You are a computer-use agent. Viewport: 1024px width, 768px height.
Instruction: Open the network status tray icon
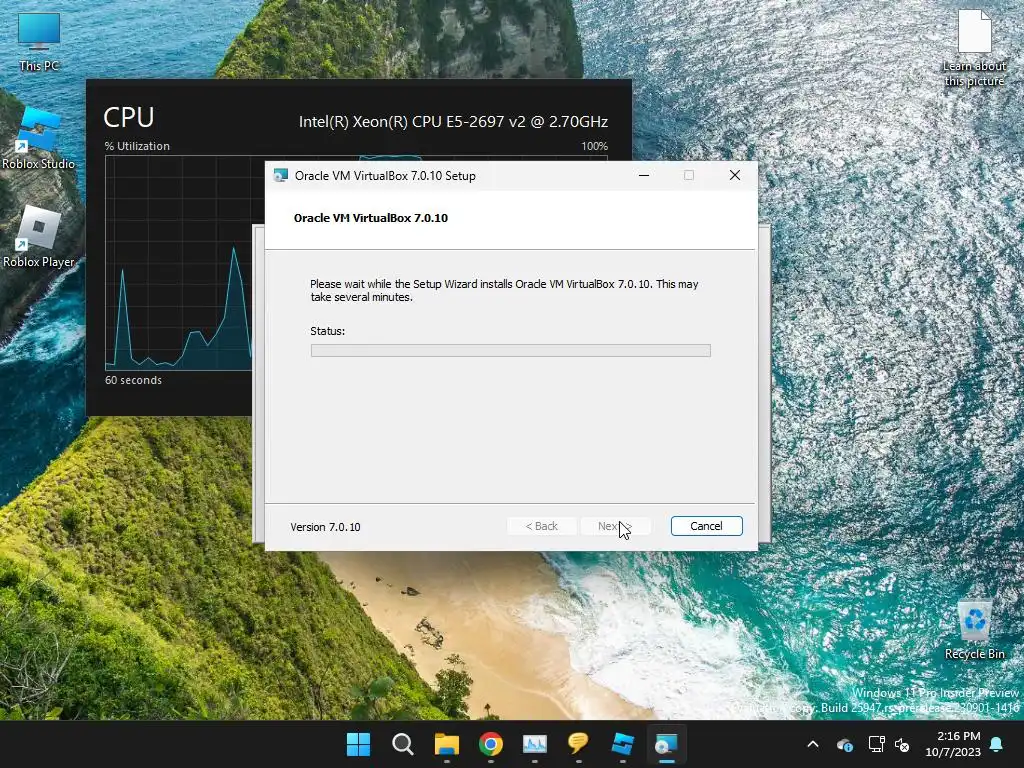coord(876,744)
